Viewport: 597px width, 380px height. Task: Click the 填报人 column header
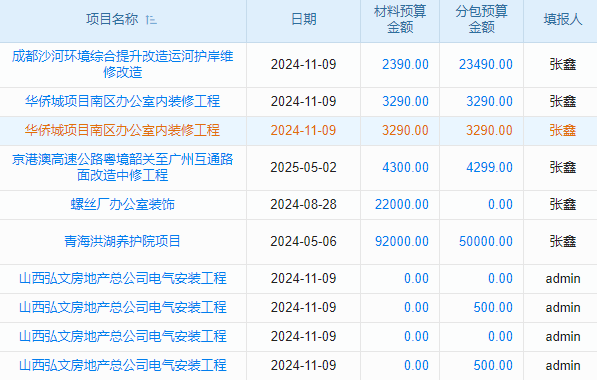point(563,19)
